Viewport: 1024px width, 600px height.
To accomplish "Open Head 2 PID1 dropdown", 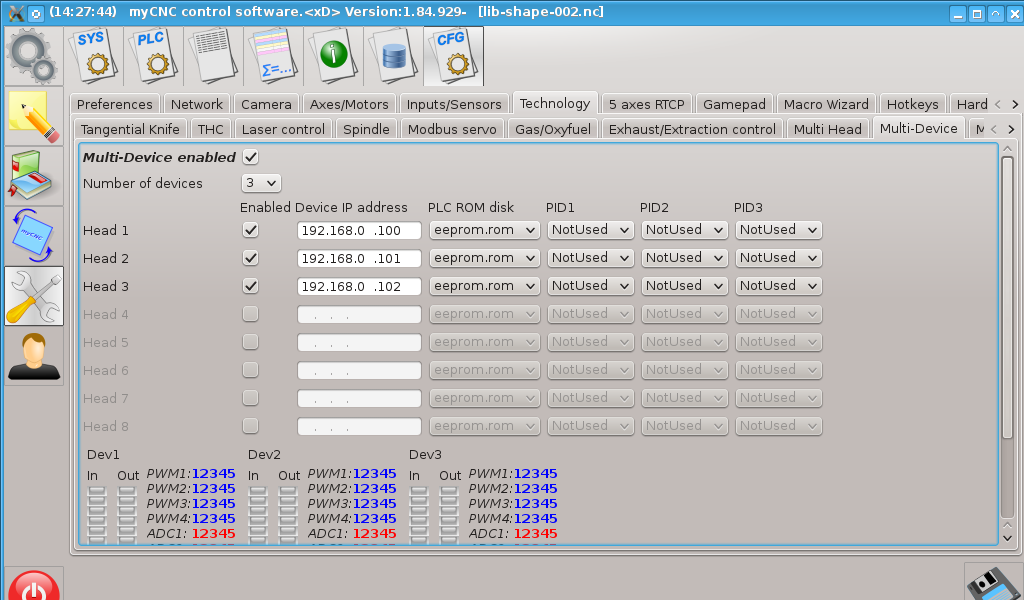I will pos(590,258).
